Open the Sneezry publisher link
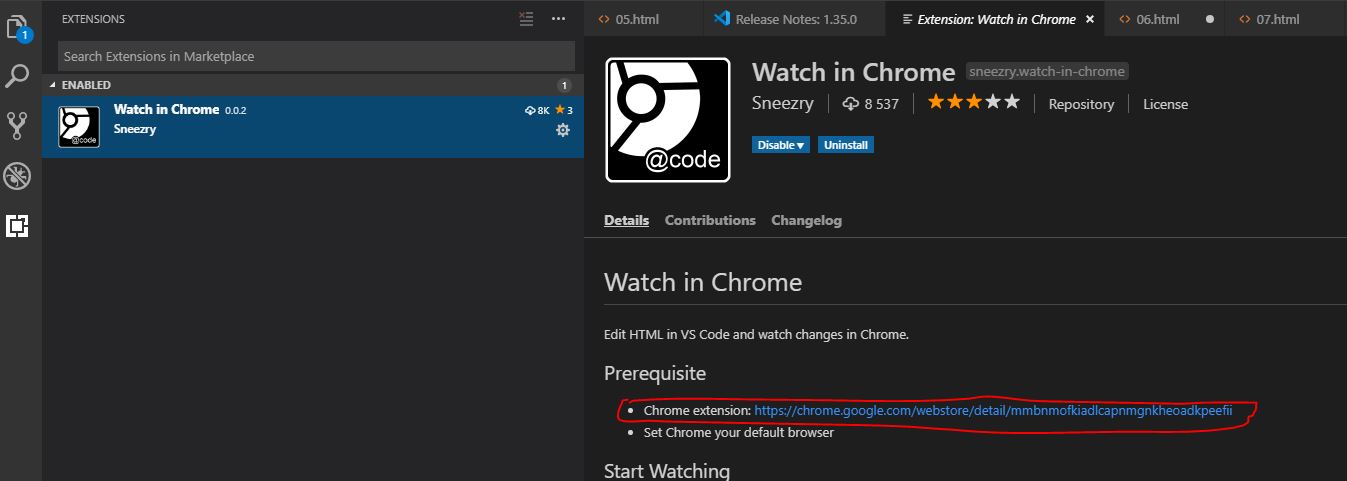Viewport: 1347px width, 481px height. tap(783, 103)
